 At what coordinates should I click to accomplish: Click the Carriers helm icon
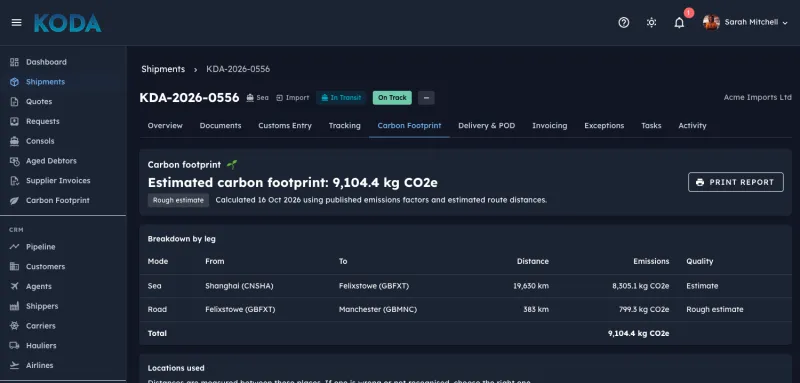(x=14, y=326)
